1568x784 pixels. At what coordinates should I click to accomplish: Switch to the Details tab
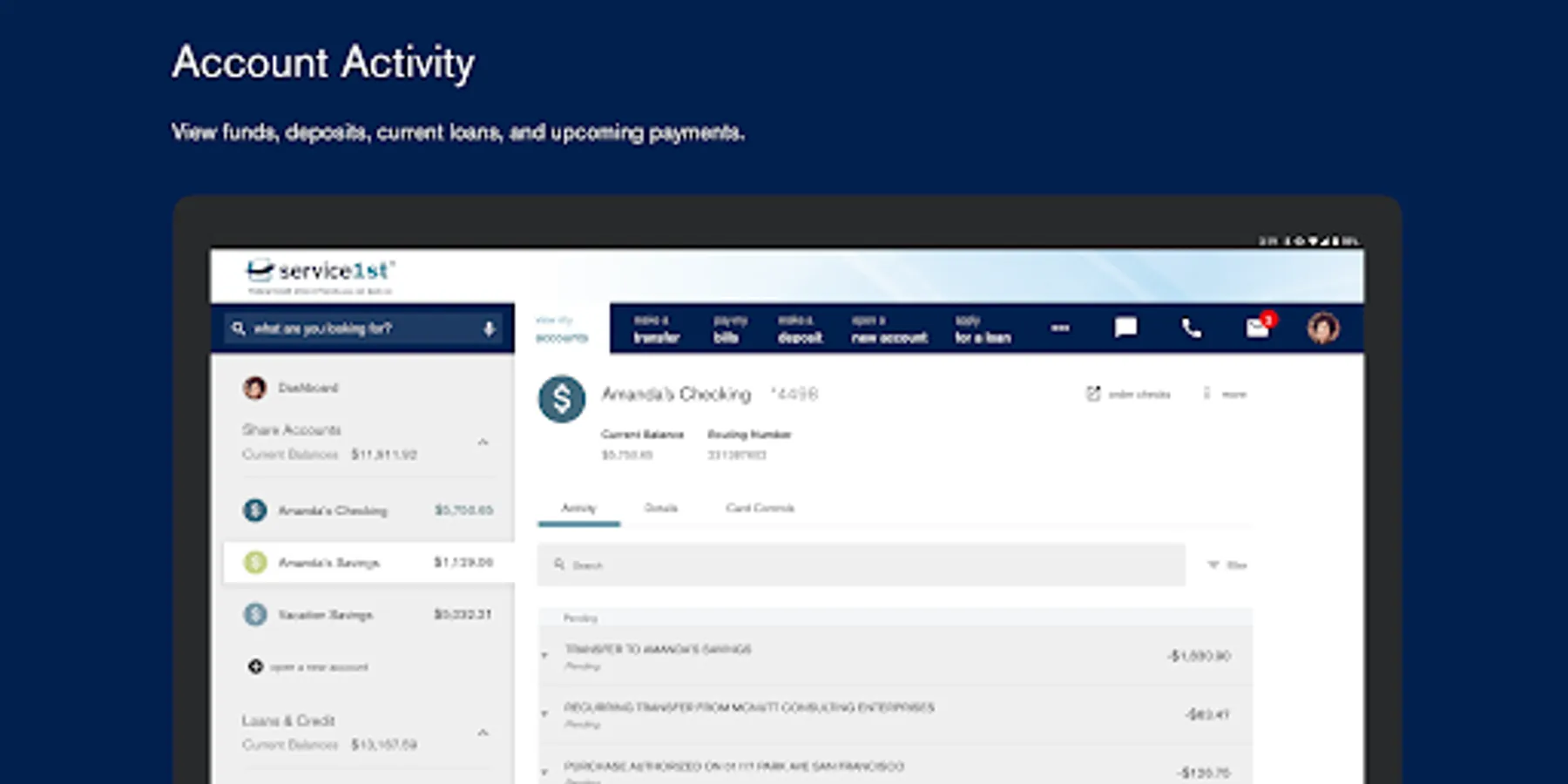(x=660, y=508)
